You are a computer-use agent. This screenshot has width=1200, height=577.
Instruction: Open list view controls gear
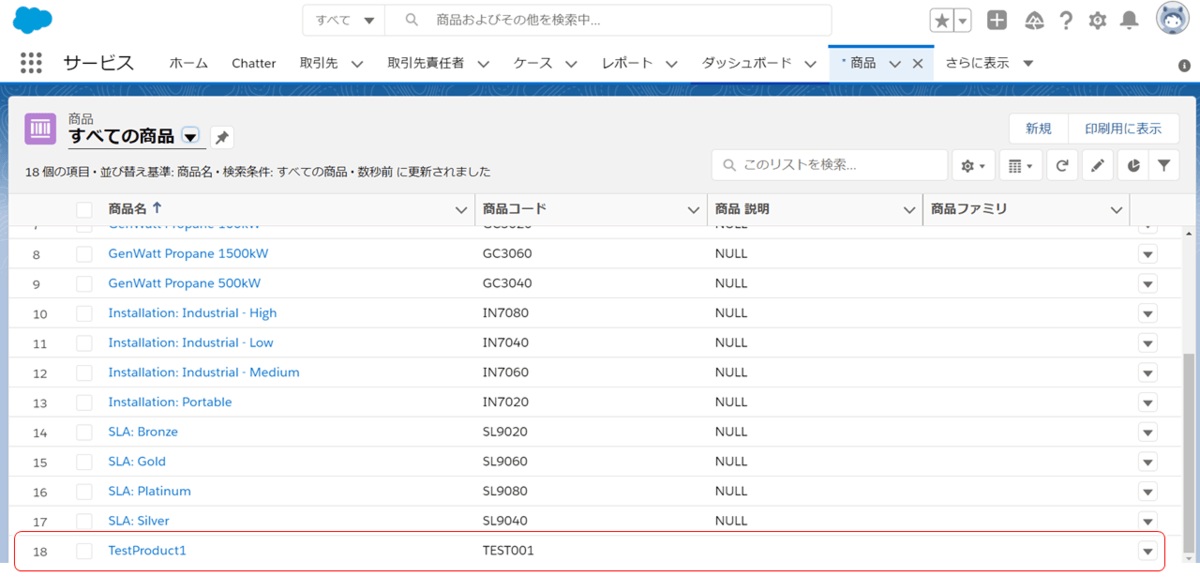coord(973,166)
